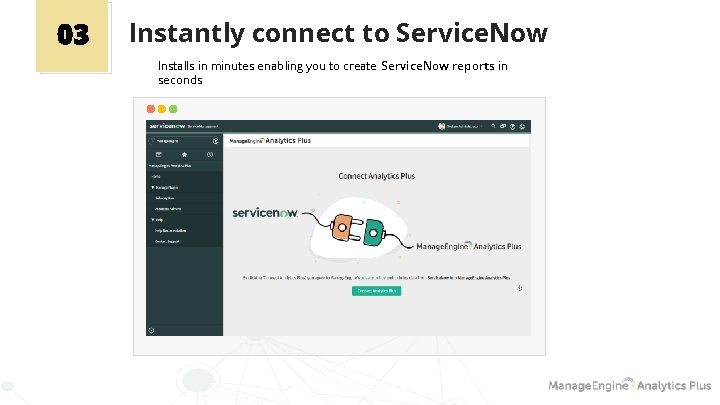Open the settings gear in ServiceNow header

522,126
